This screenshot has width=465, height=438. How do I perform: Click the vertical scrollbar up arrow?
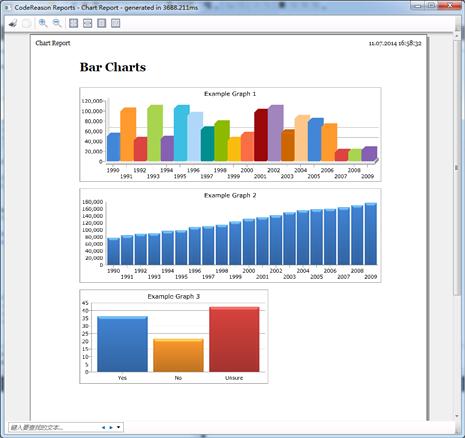click(457, 36)
